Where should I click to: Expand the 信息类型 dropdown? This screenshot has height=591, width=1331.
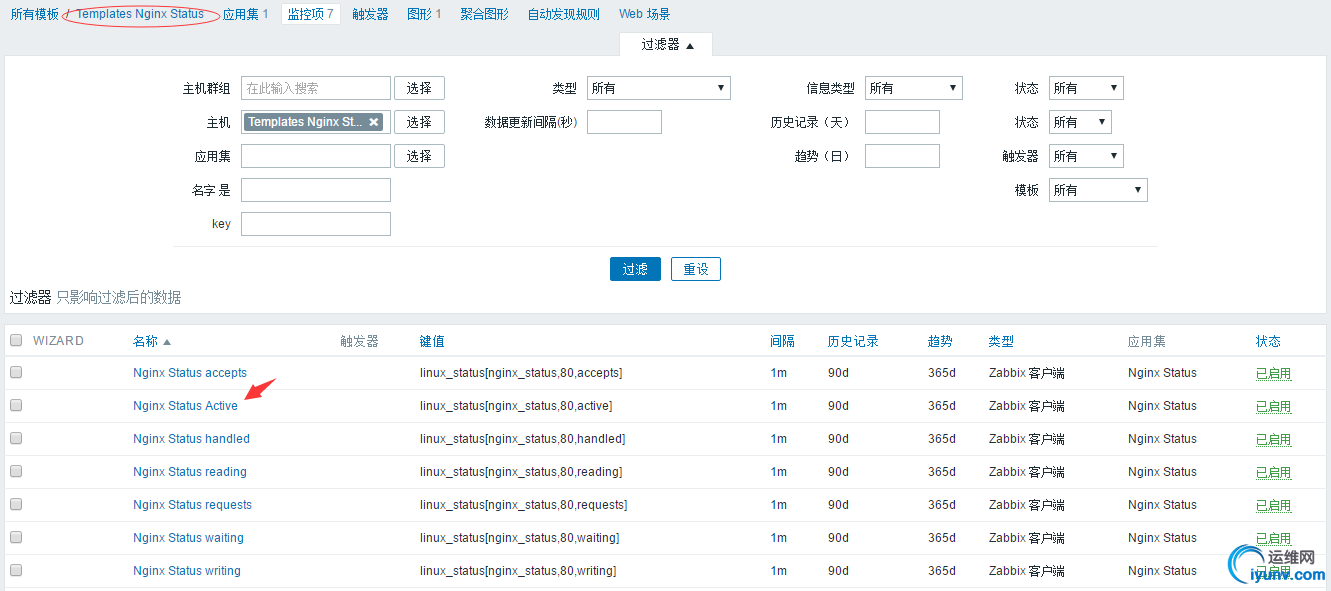[x=912, y=88]
